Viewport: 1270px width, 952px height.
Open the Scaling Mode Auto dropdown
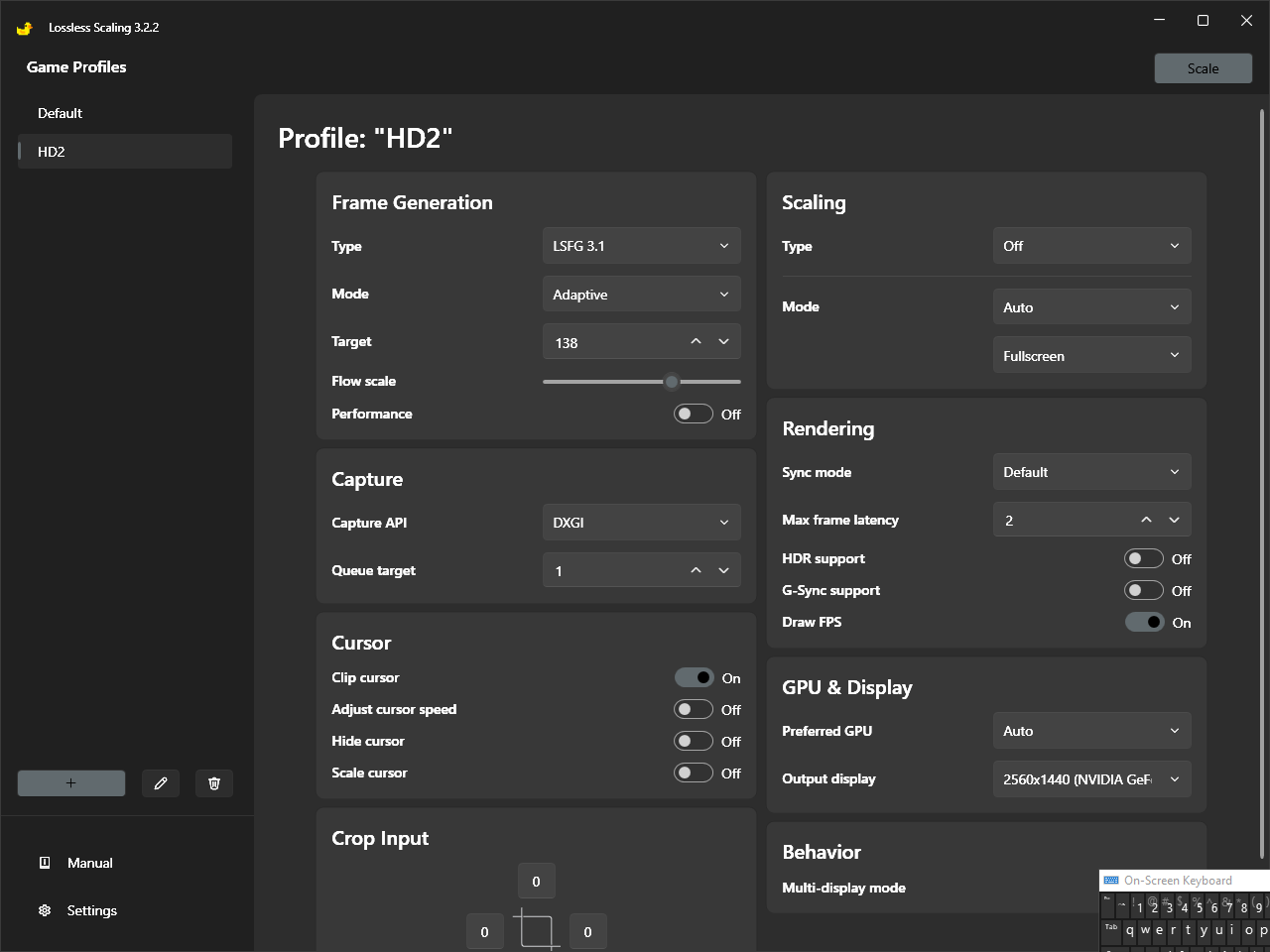point(1092,307)
